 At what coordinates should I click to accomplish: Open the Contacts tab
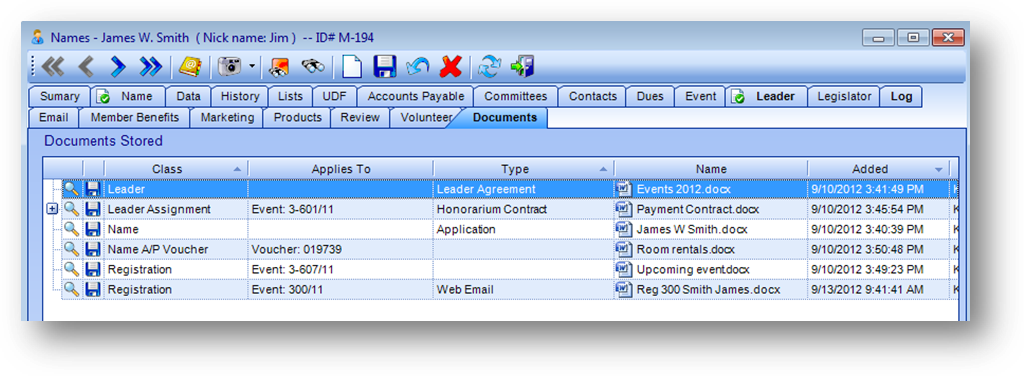point(593,97)
